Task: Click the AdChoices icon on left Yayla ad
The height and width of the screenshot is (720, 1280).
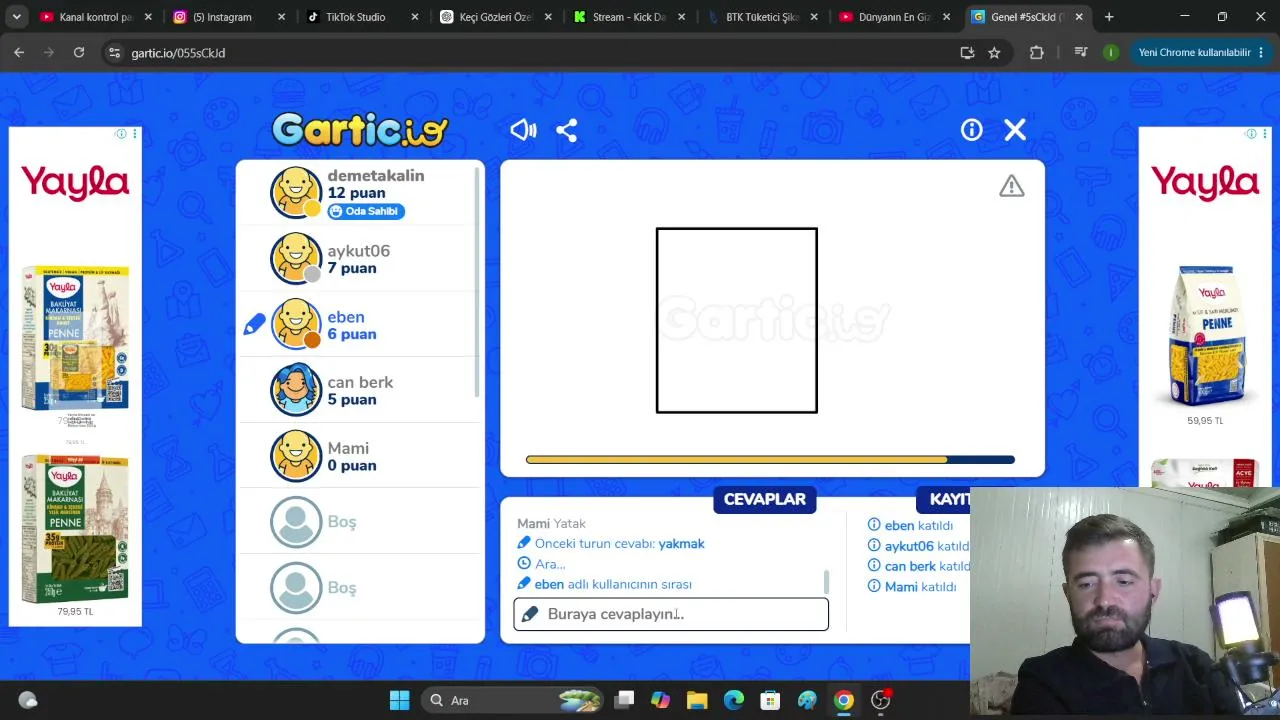Action: click(121, 134)
